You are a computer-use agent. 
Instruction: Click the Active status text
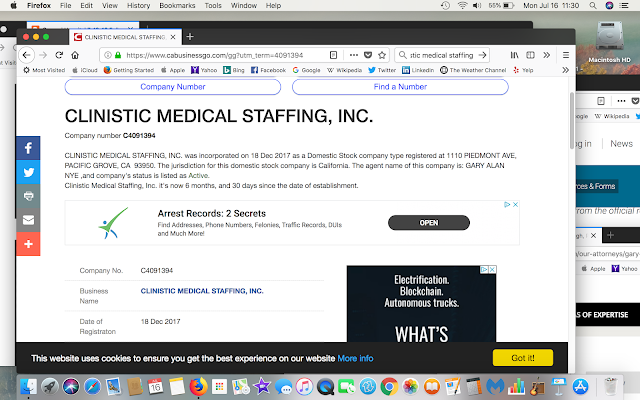click(x=198, y=176)
